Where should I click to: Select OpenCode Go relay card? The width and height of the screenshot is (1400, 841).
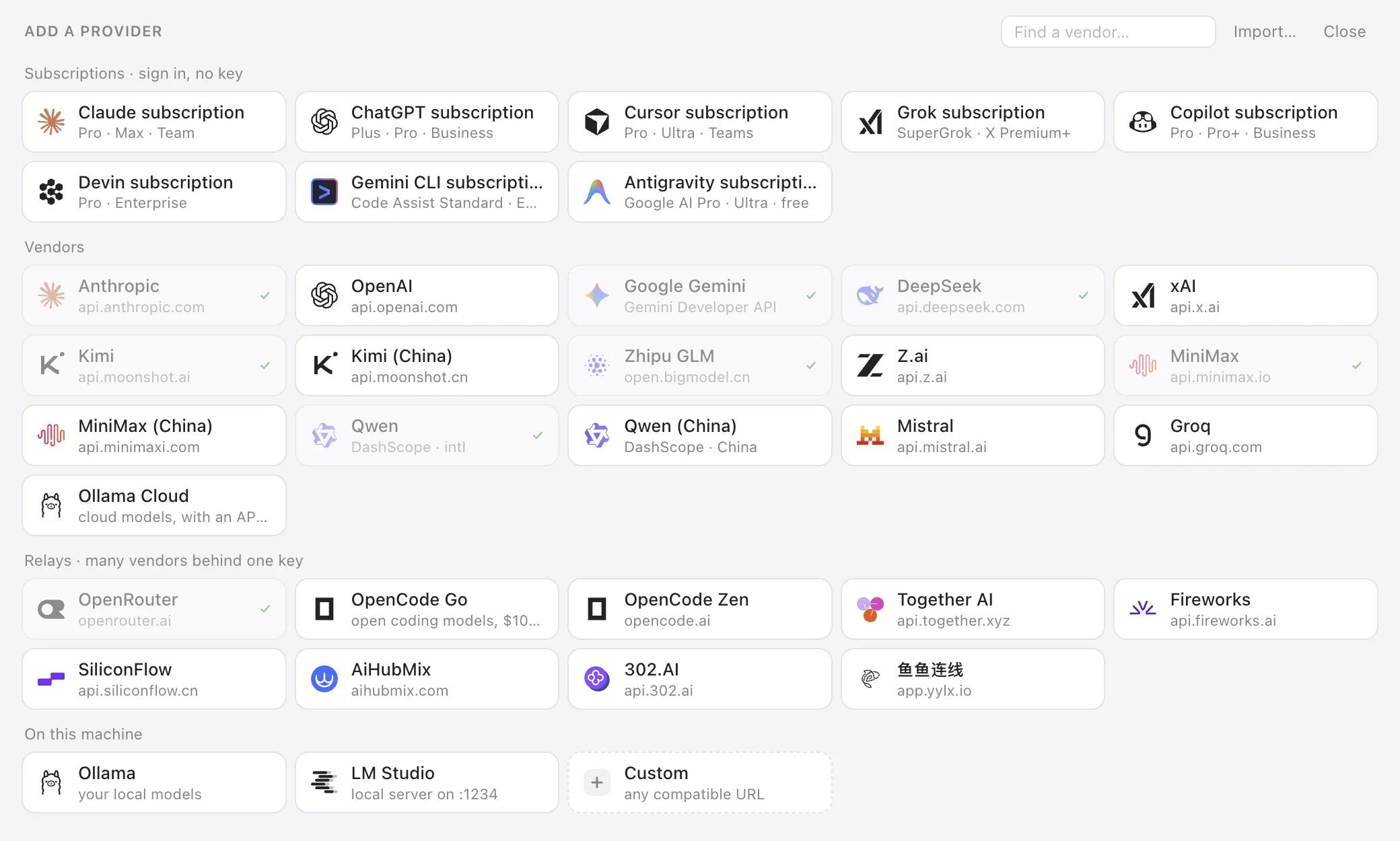[x=427, y=609]
